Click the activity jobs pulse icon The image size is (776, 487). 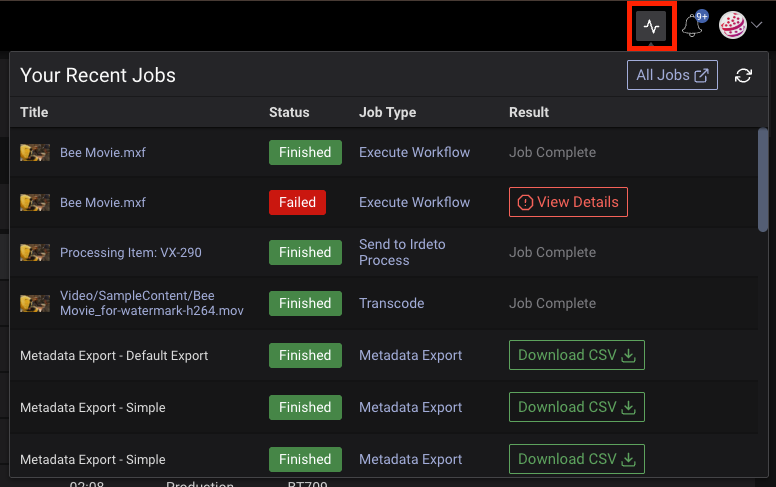(650, 26)
